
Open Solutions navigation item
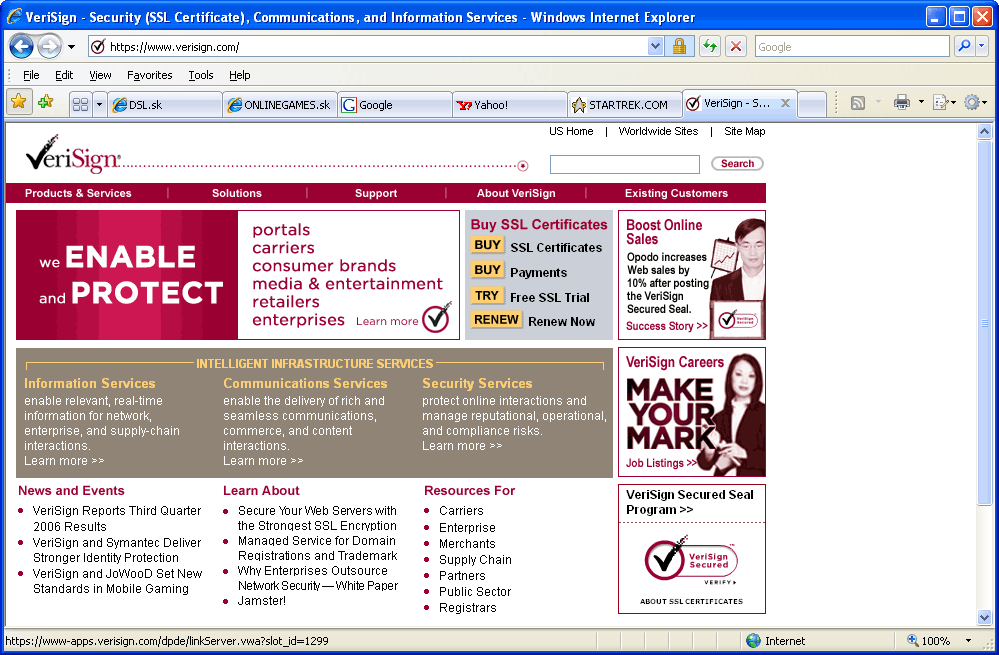pyautogui.click(x=236, y=193)
